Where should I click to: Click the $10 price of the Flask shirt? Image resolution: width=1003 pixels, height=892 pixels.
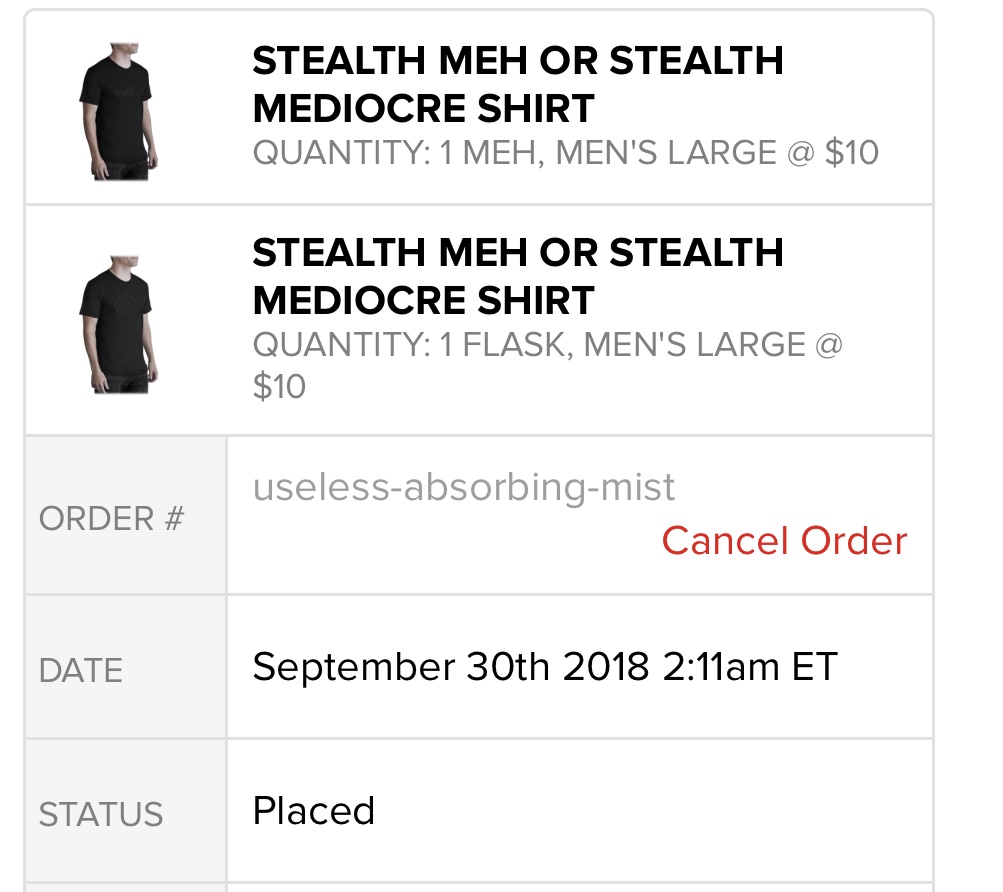(x=279, y=386)
